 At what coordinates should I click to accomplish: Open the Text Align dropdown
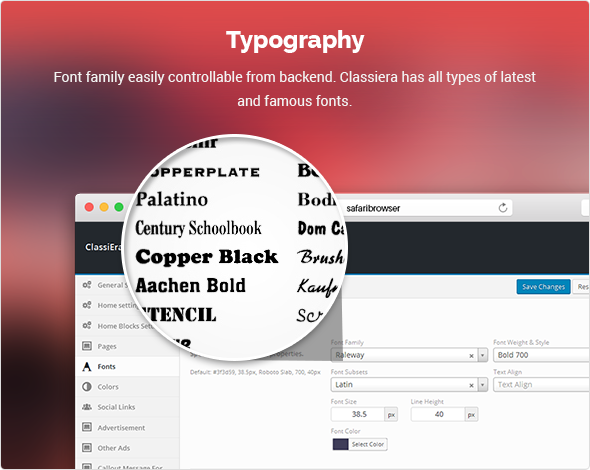tap(541, 385)
